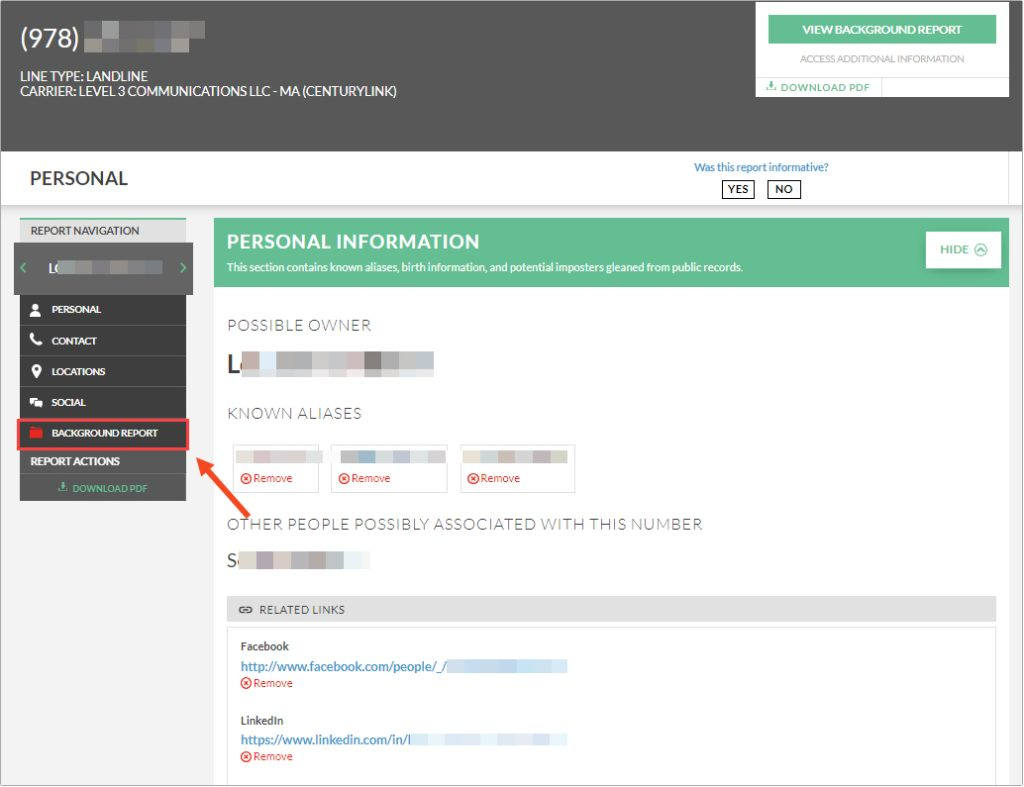Click the chain icon beside Related Links
This screenshot has width=1024, height=787.
click(x=246, y=609)
